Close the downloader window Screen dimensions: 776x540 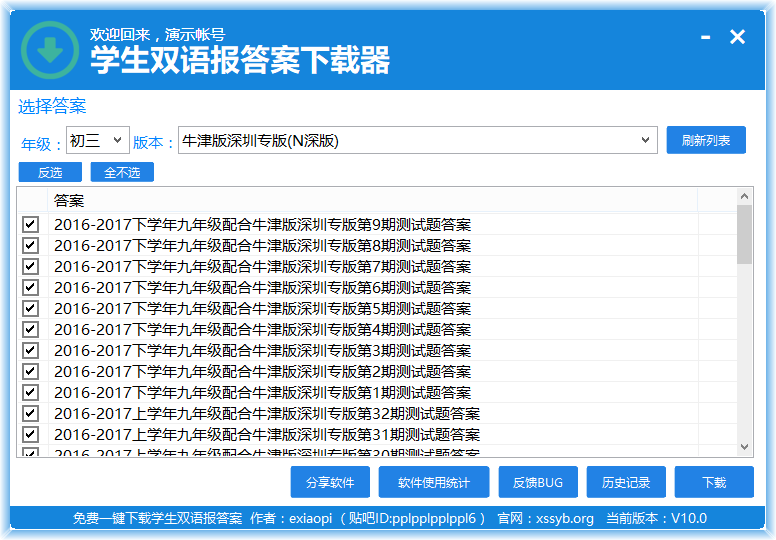(737, 37)
